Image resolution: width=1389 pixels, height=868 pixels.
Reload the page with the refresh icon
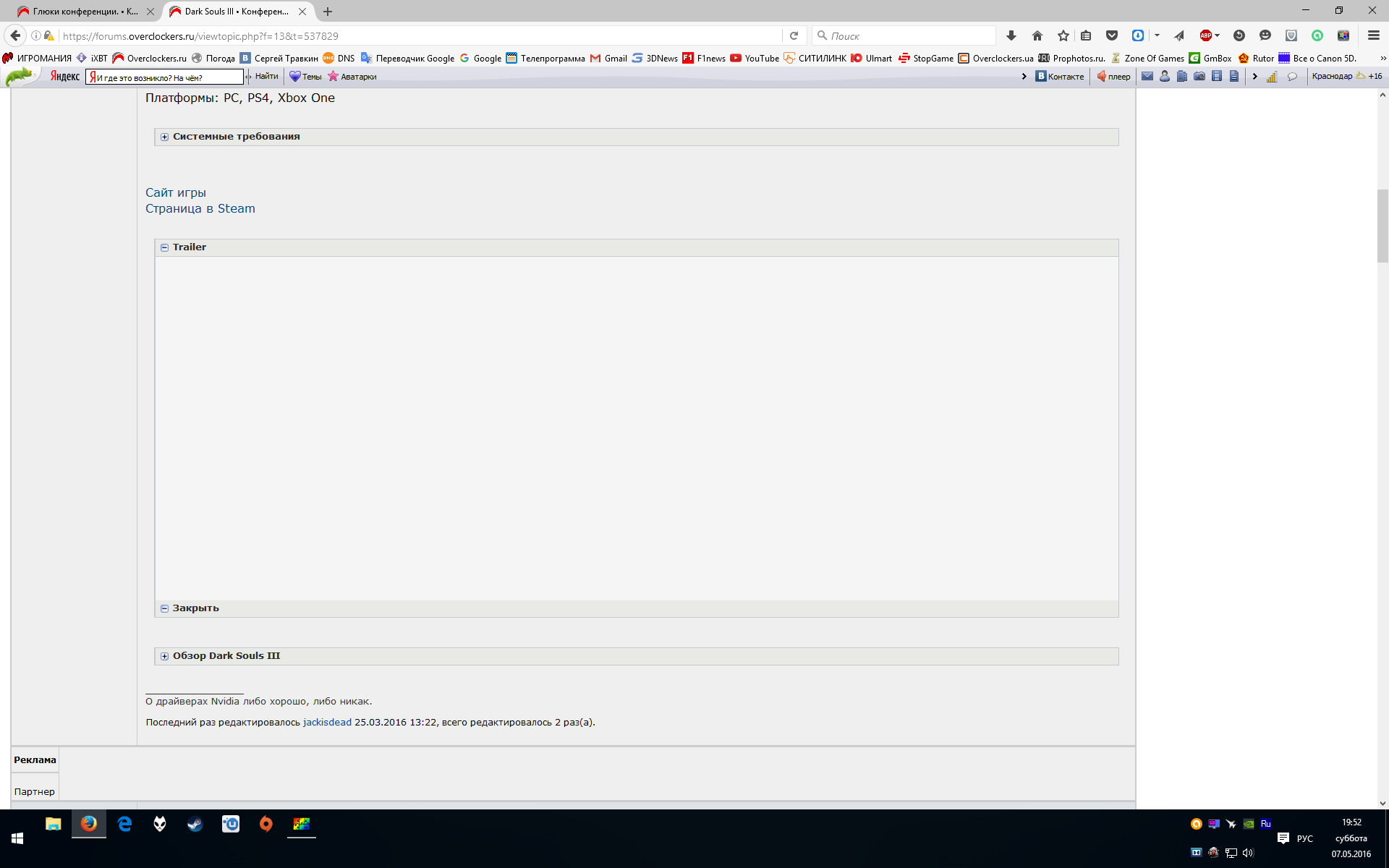pos(794,35)
